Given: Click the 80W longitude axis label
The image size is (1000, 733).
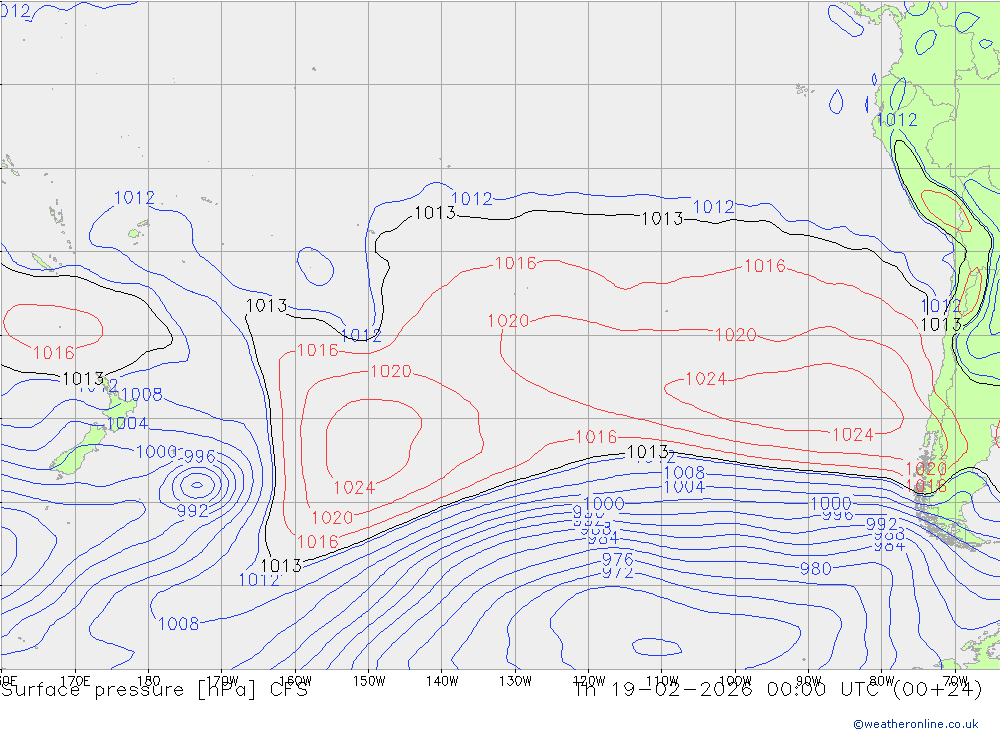Looking at the screenshot, I should coord(882,681).
